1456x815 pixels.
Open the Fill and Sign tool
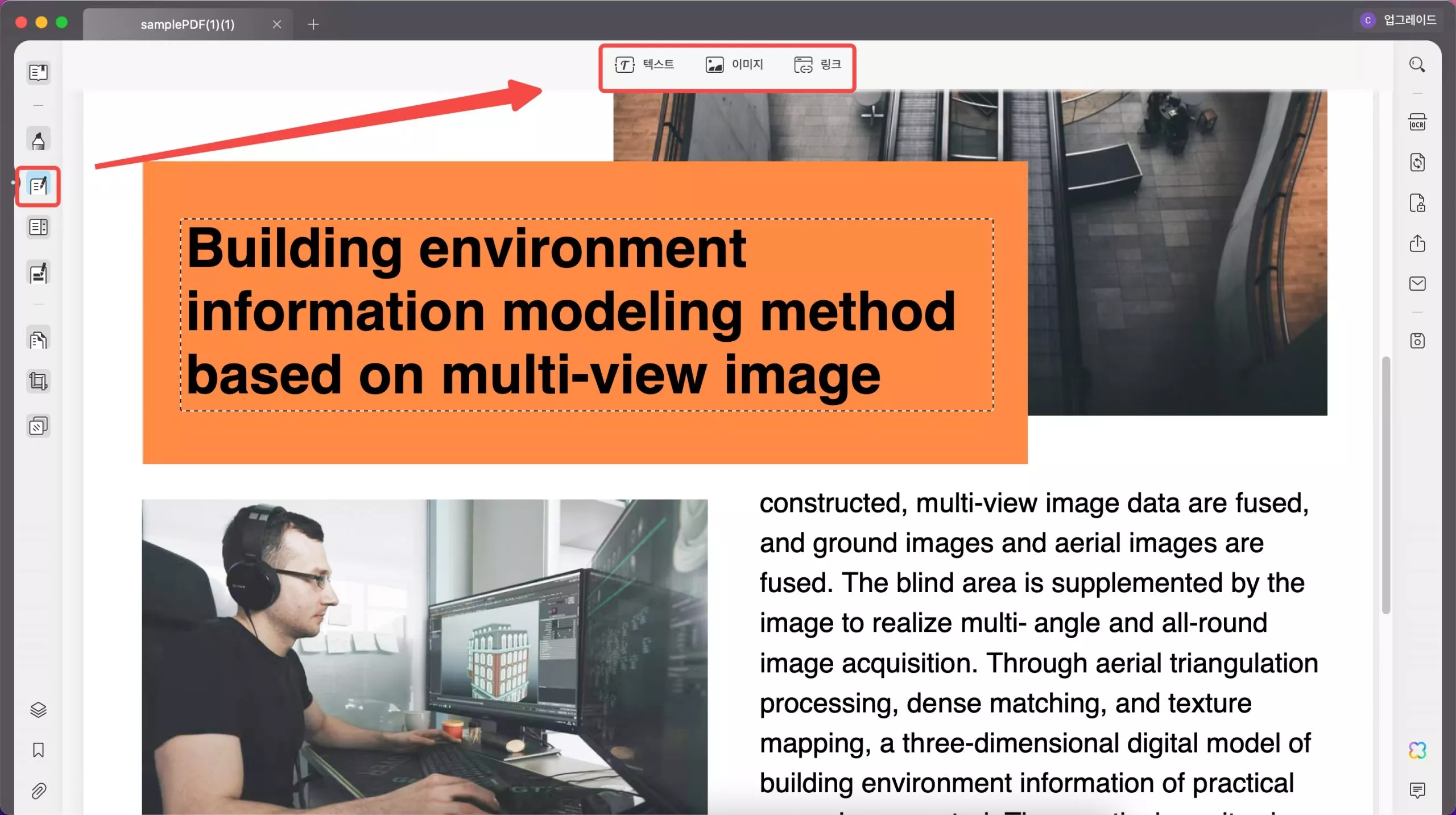tap(38, 273)
